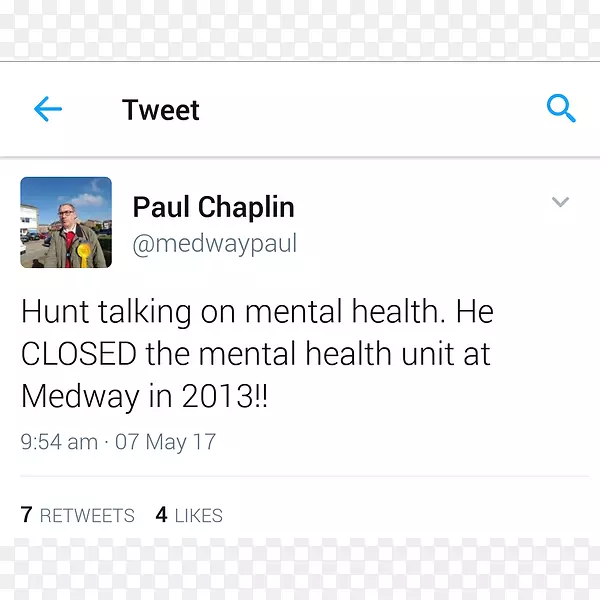Click the retweet count number 7
The height and width of the screenshot is (600, 600).
coord(26,515)
